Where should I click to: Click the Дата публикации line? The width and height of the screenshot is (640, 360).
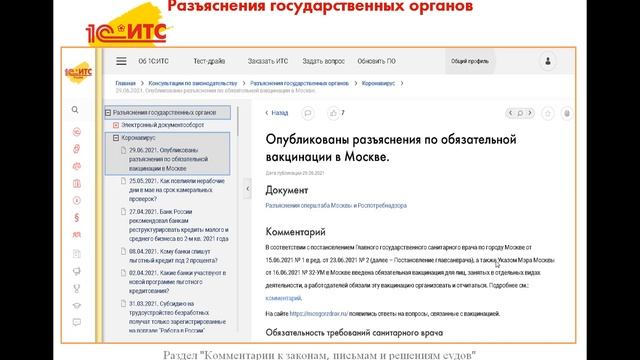point(295,173)
